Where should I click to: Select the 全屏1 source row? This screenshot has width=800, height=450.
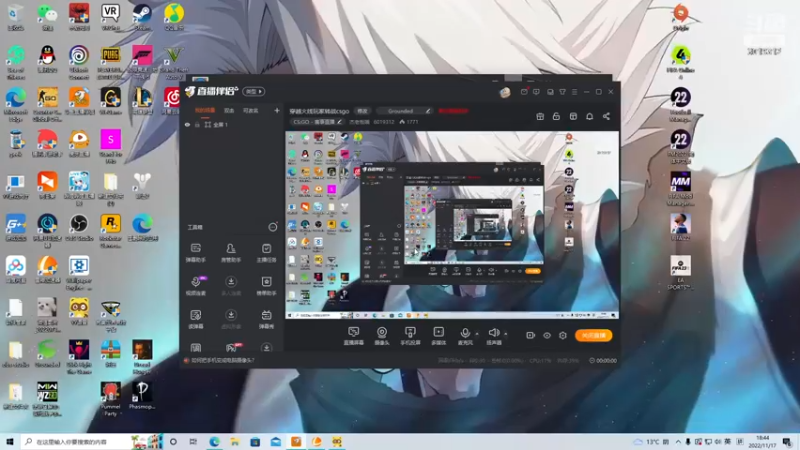tap(232, 124)
